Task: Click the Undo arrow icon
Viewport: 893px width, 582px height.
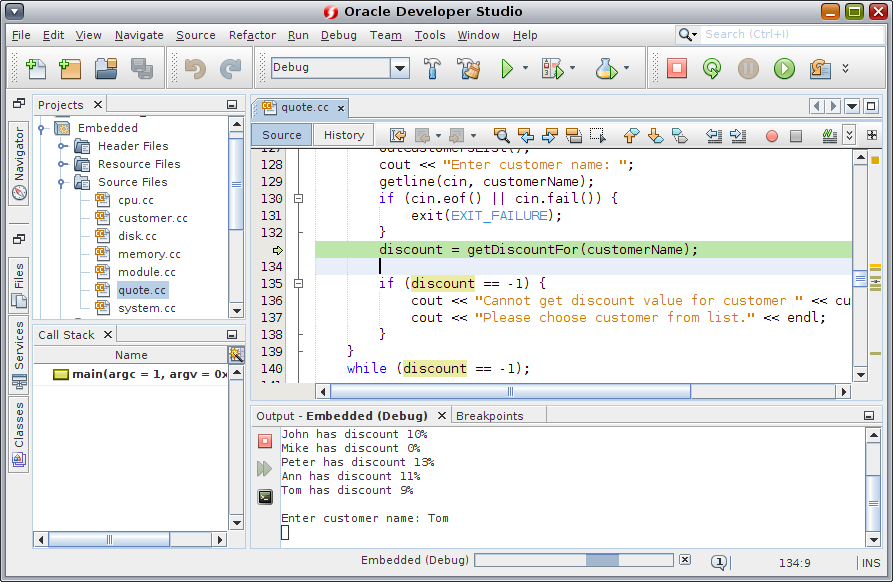Action: 195,69
